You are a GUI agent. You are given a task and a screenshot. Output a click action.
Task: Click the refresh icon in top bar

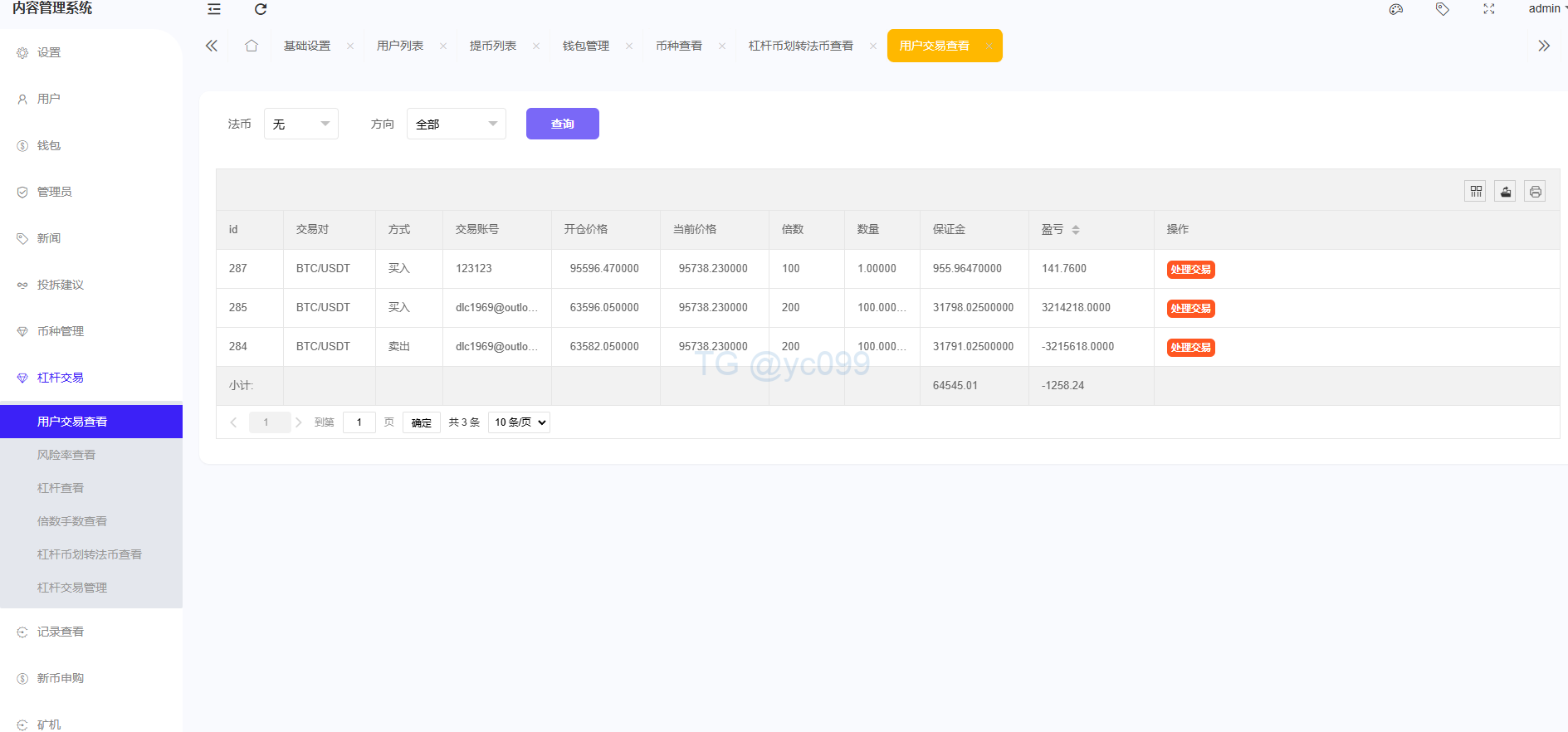click(x=261, y=9)
